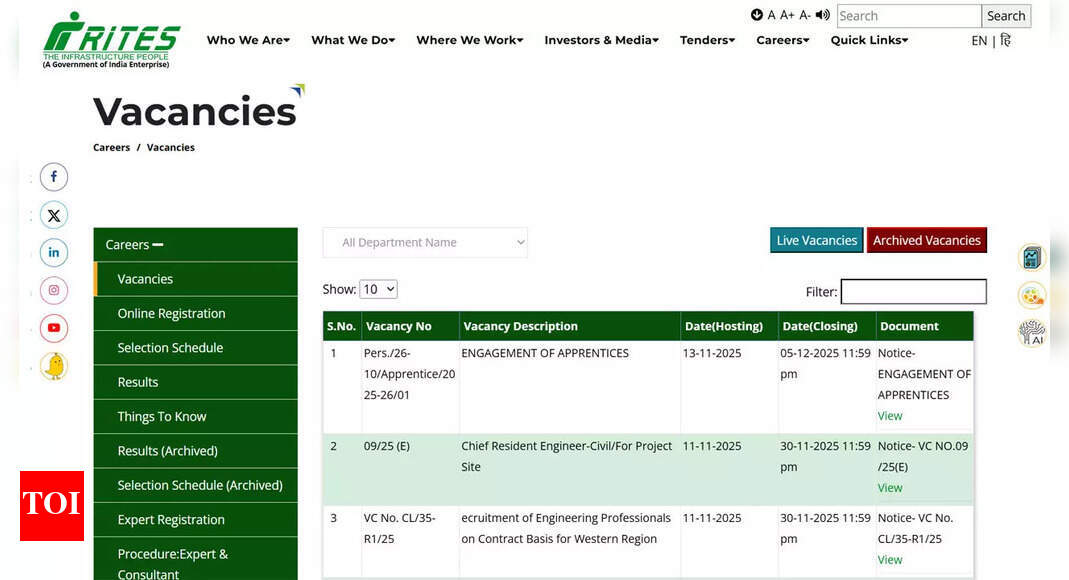Open the All Department Name dropdown
The image size is (1069, 580).
click(424, 242)
